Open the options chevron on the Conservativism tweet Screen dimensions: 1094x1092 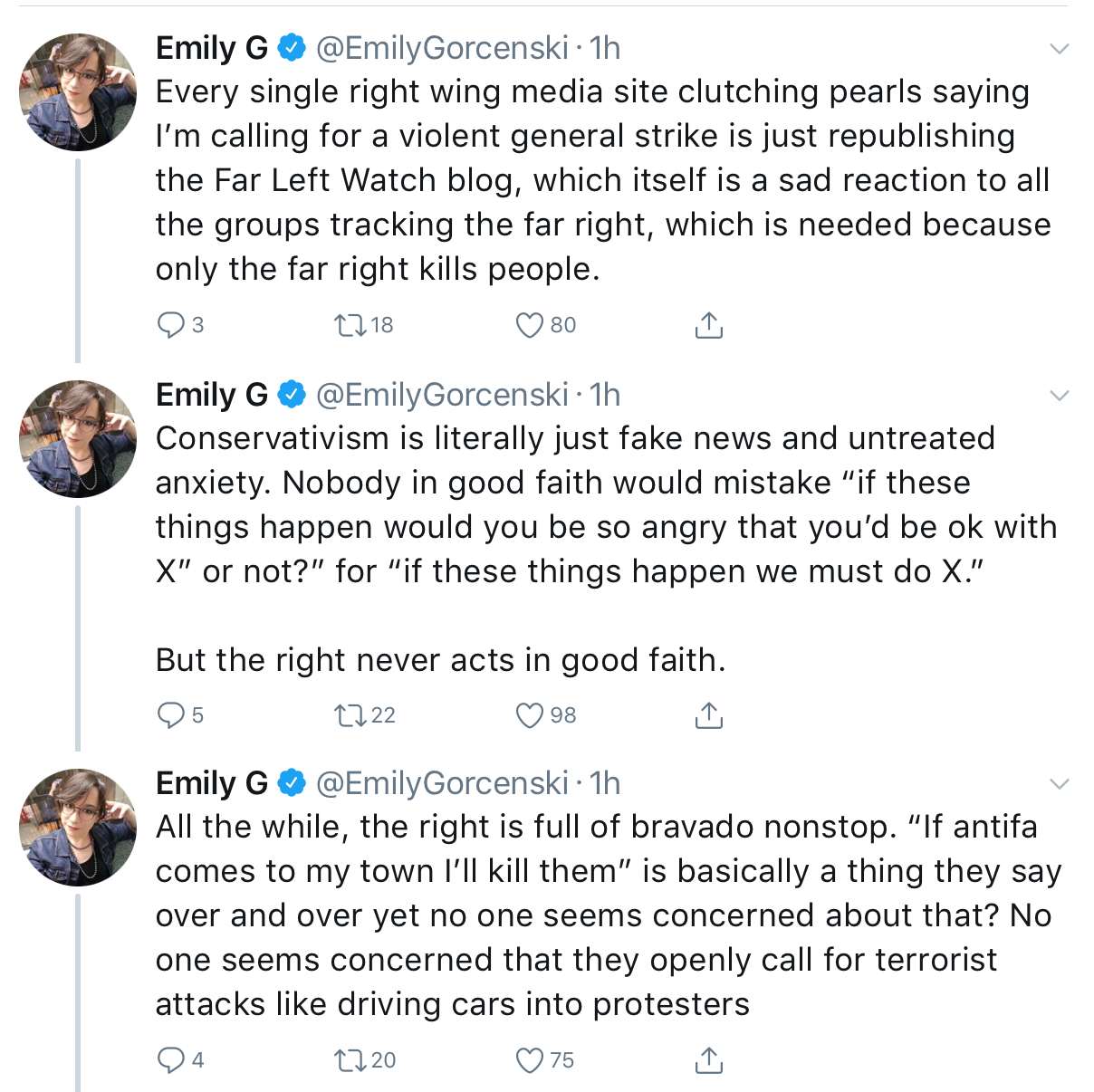coord(1059,396)
